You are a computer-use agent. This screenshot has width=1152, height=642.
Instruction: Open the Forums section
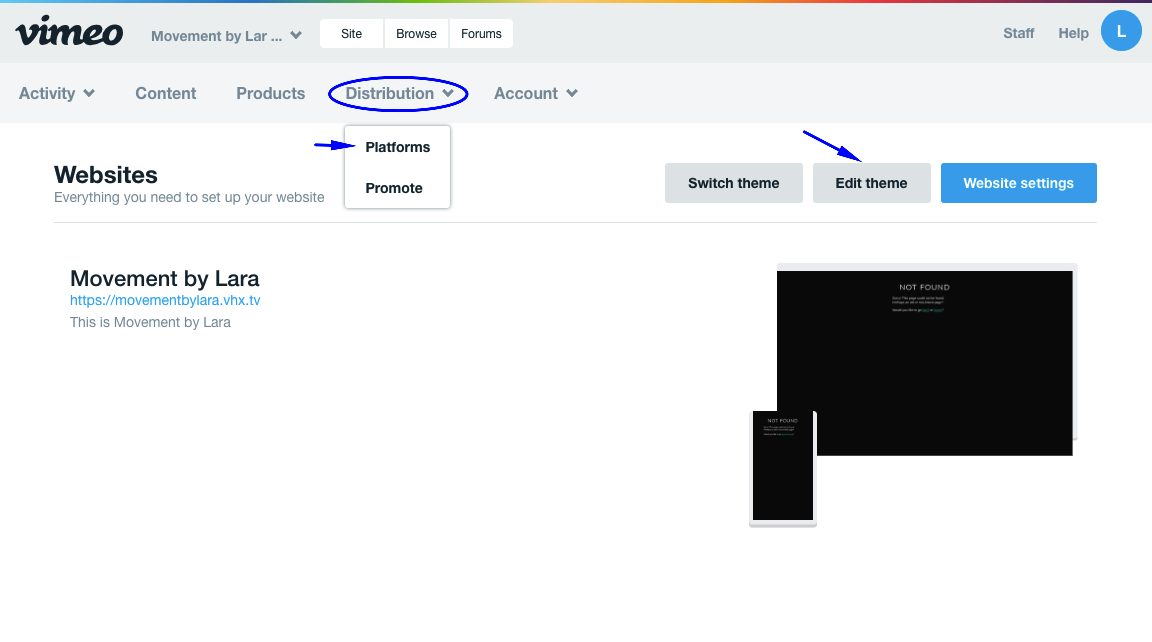tap(481, 34)
